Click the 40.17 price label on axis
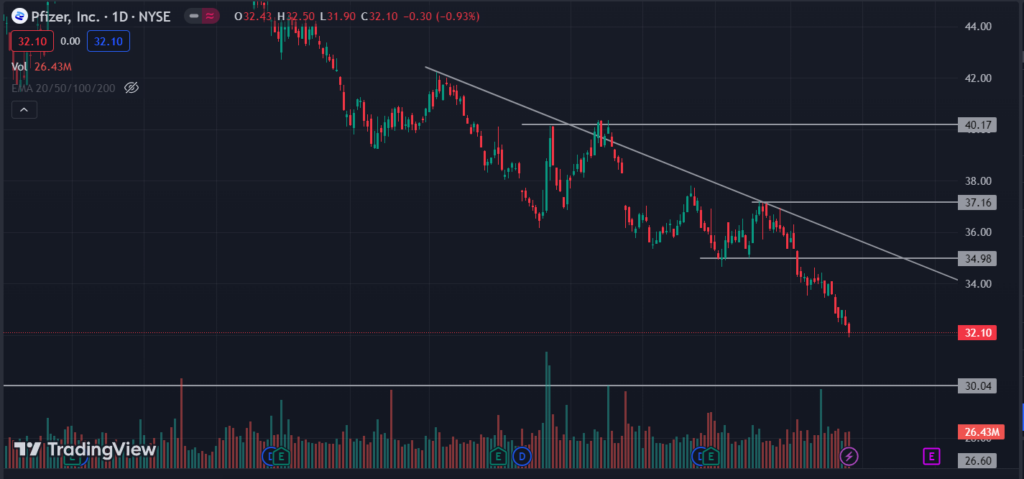 click(977, 124)
